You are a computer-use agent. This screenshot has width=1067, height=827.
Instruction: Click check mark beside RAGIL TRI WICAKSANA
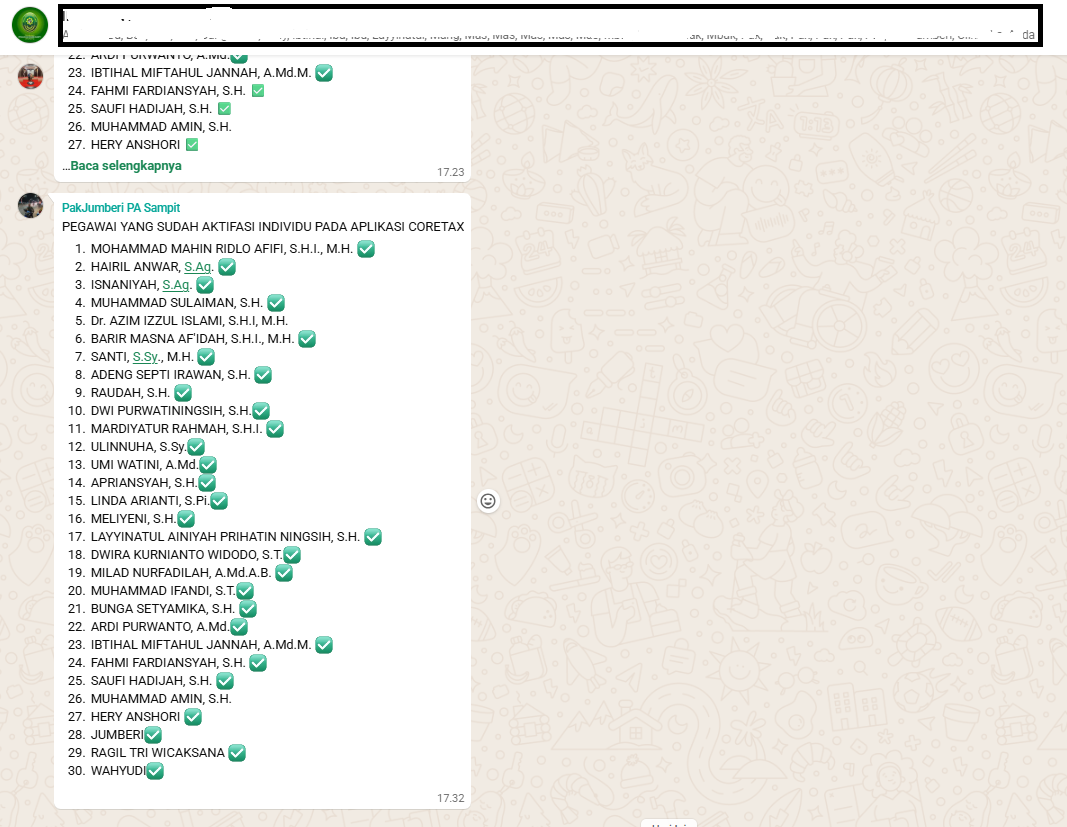[x=237, y=753]
